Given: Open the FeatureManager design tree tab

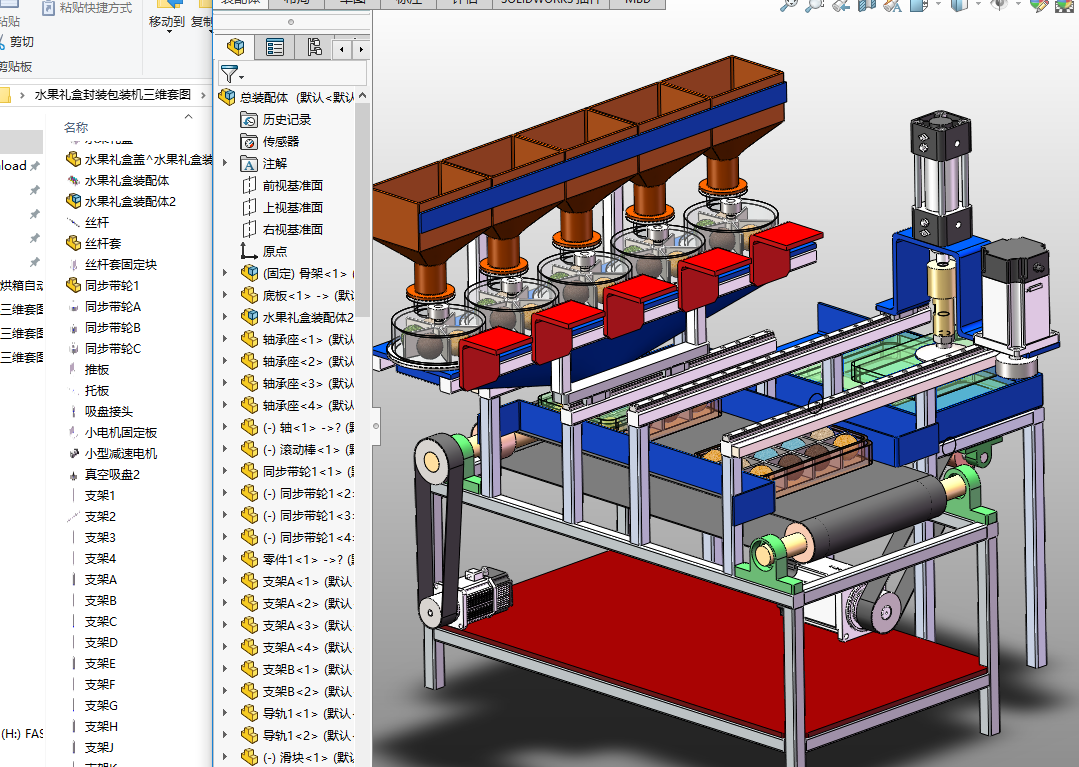Looking at the screenshot, I should pos(236,47).
